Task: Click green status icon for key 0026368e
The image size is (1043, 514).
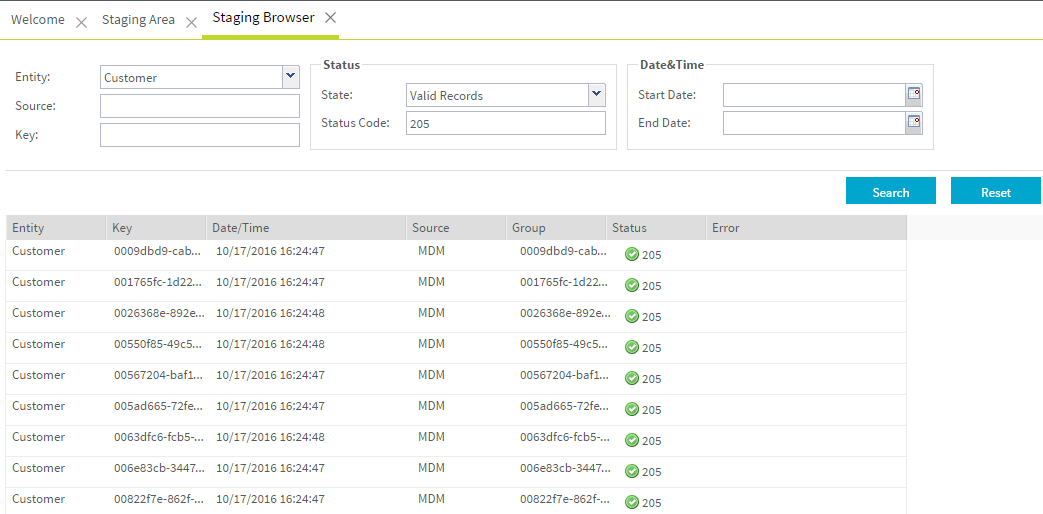Action: coord(632,316)
